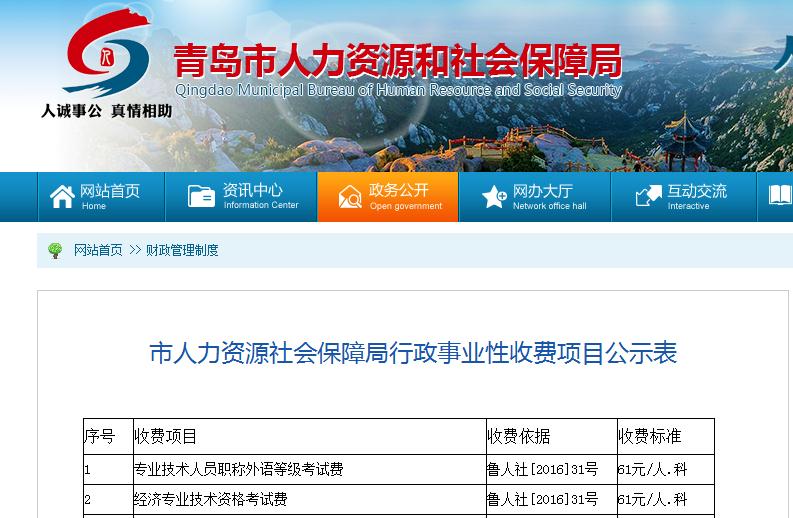Click the share arrow icon for 互动交流
793x518 pixels.
tap(648, 196)
